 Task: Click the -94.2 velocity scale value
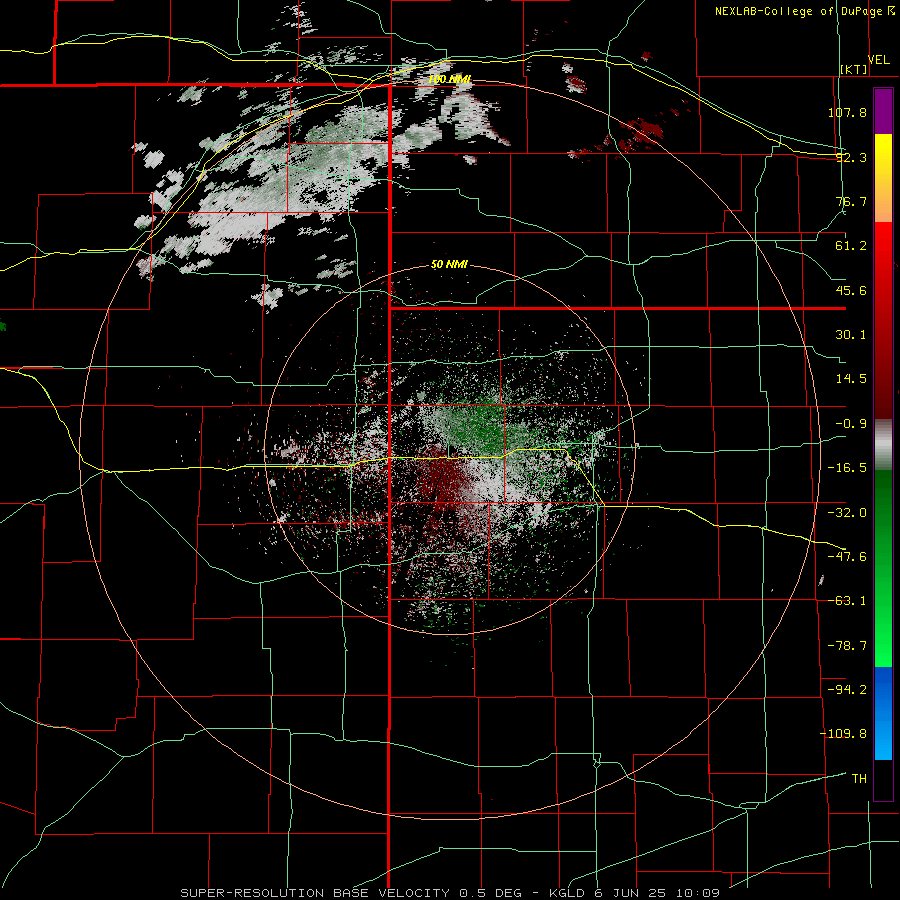click(847, 689)
